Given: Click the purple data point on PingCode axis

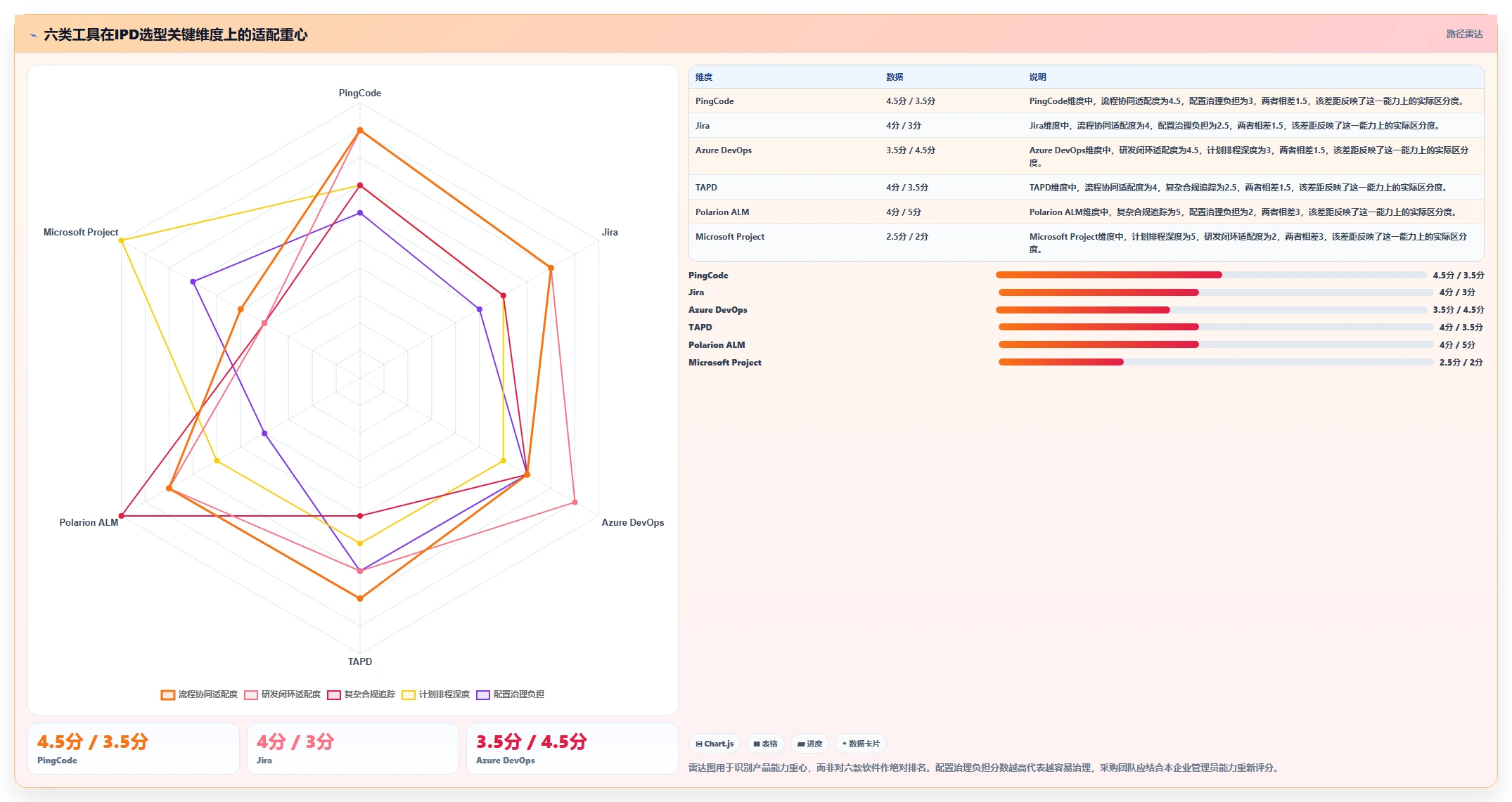Looking at the screenshot, I should (360, 212).
